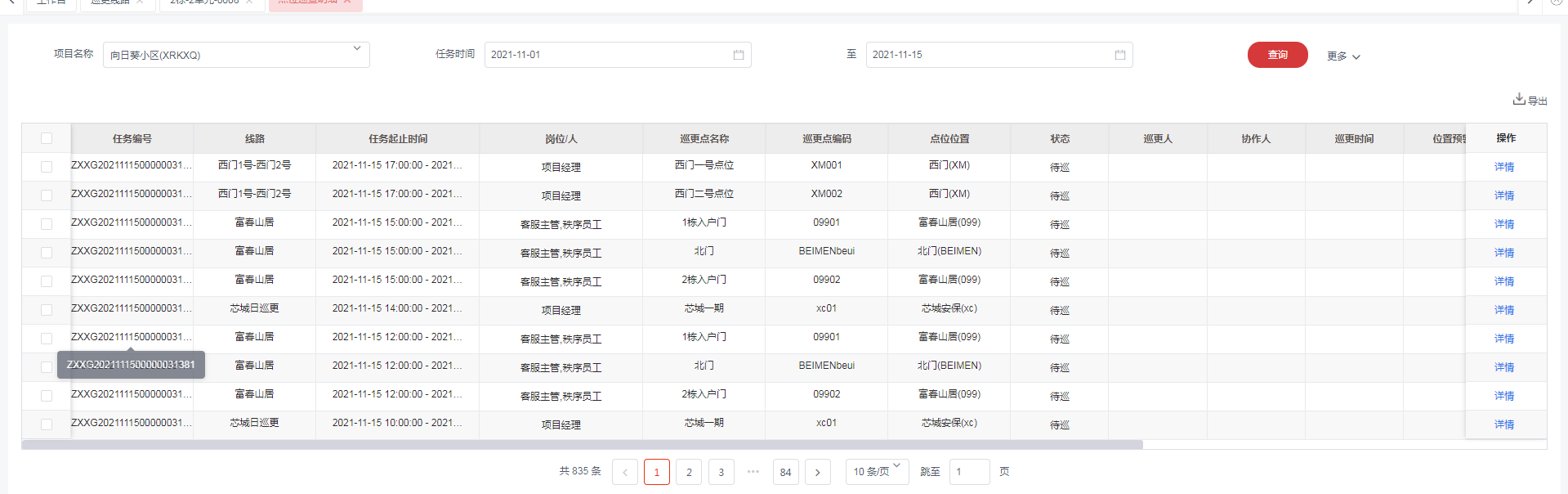The height and width of the screenshot is (494, 1568).
Task: Open 详情 for the 12:00 2栋入户门 row
Action: [1504, 396]
